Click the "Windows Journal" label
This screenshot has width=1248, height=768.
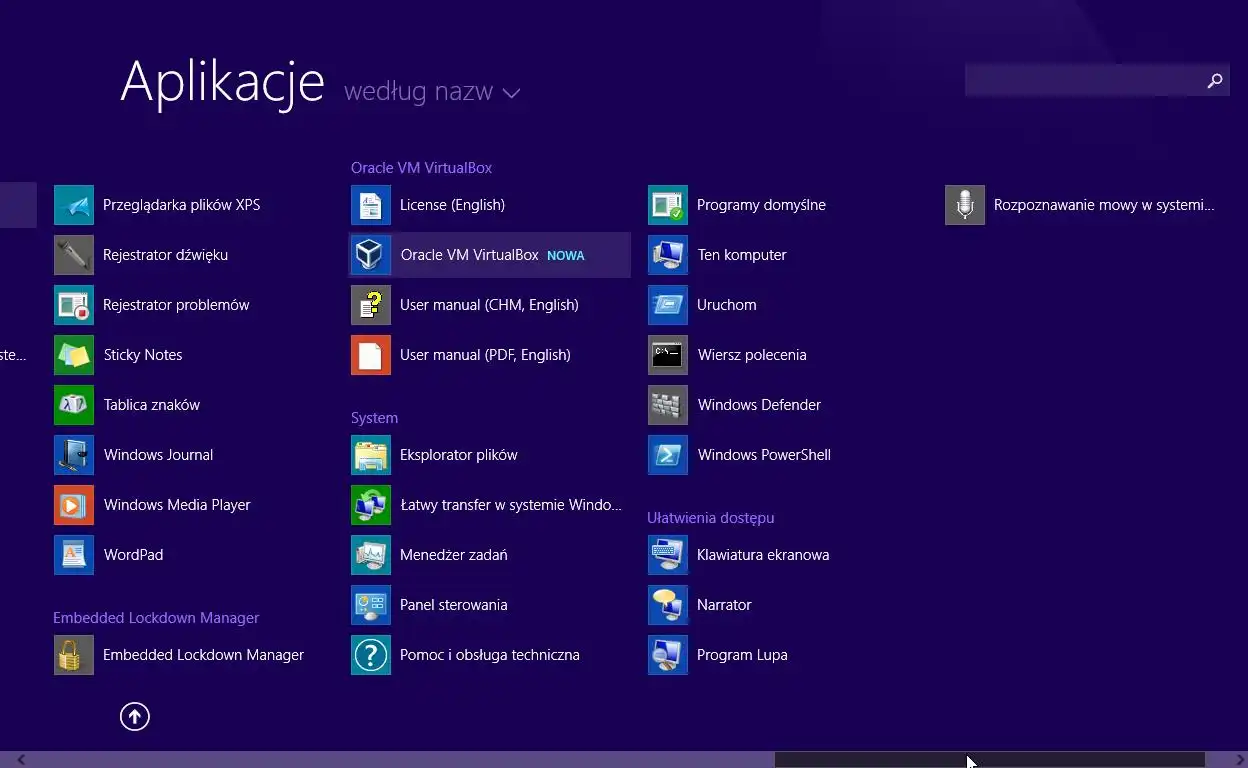click(158, 455)
